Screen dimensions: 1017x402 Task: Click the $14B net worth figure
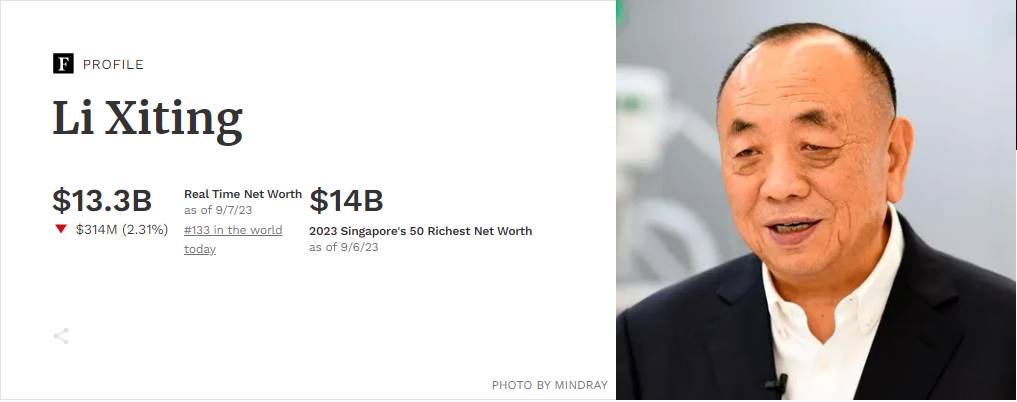[346, 200]
